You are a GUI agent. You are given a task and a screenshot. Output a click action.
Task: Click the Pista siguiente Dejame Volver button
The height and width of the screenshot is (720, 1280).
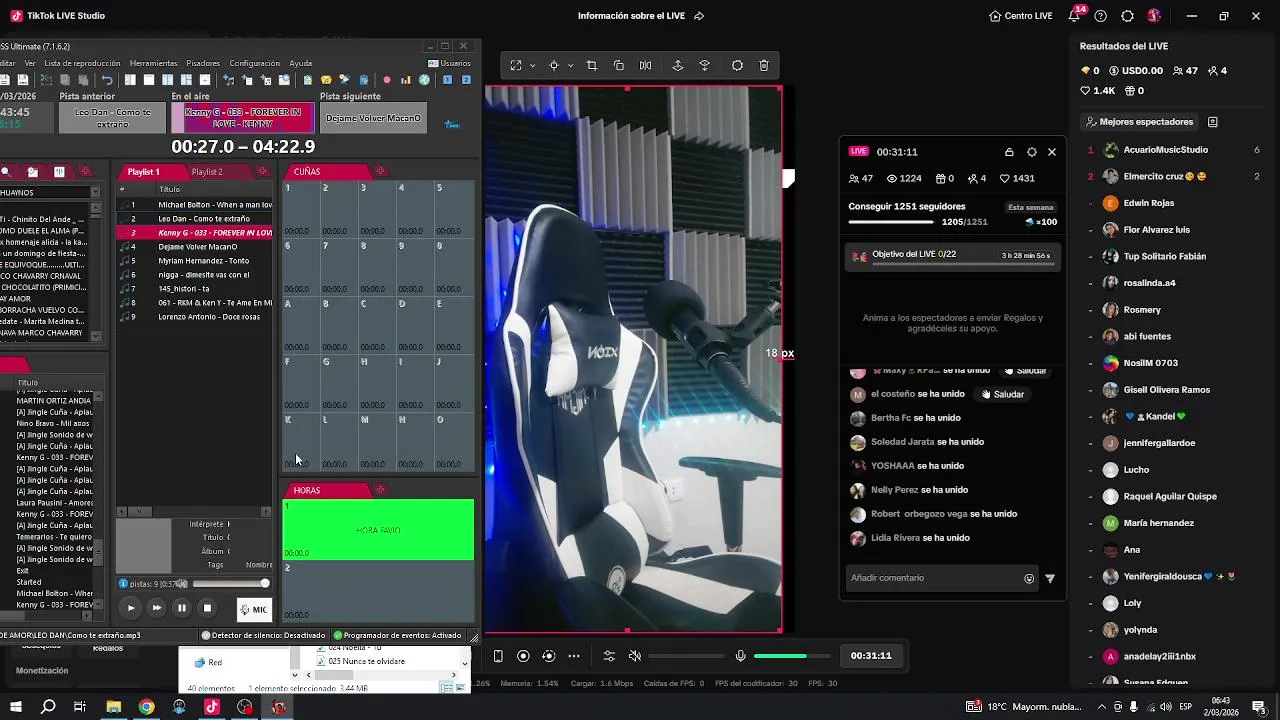(x=374, y=118)
